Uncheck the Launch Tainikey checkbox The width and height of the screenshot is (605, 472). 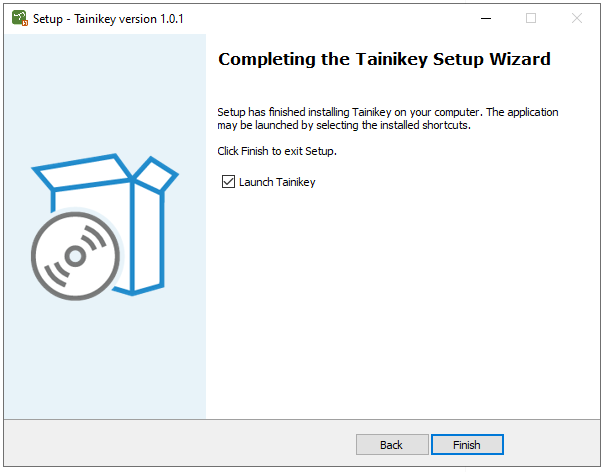pos(228,182)
